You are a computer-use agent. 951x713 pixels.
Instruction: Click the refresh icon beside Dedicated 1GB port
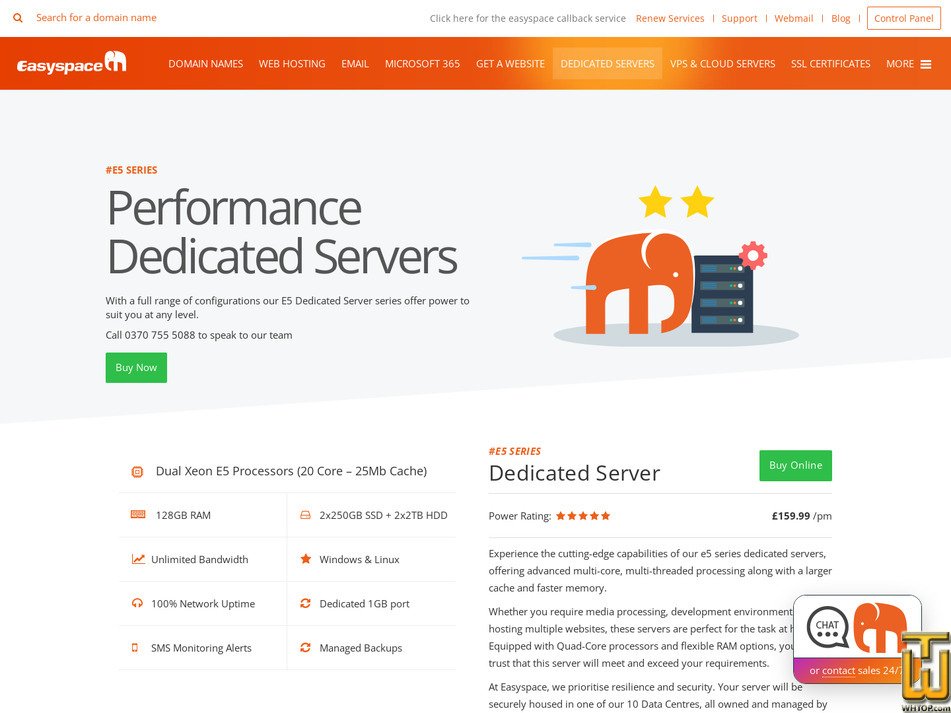click(x=306, y=603)
